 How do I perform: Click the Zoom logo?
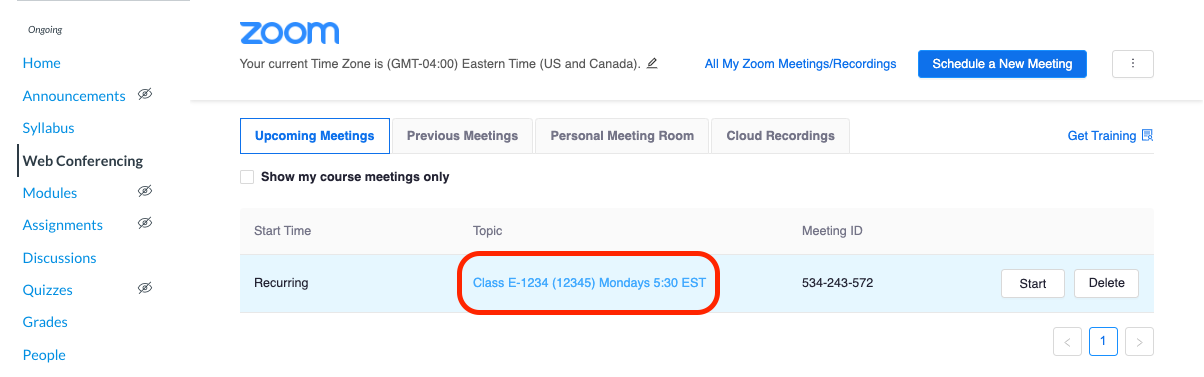click(289, 33)
